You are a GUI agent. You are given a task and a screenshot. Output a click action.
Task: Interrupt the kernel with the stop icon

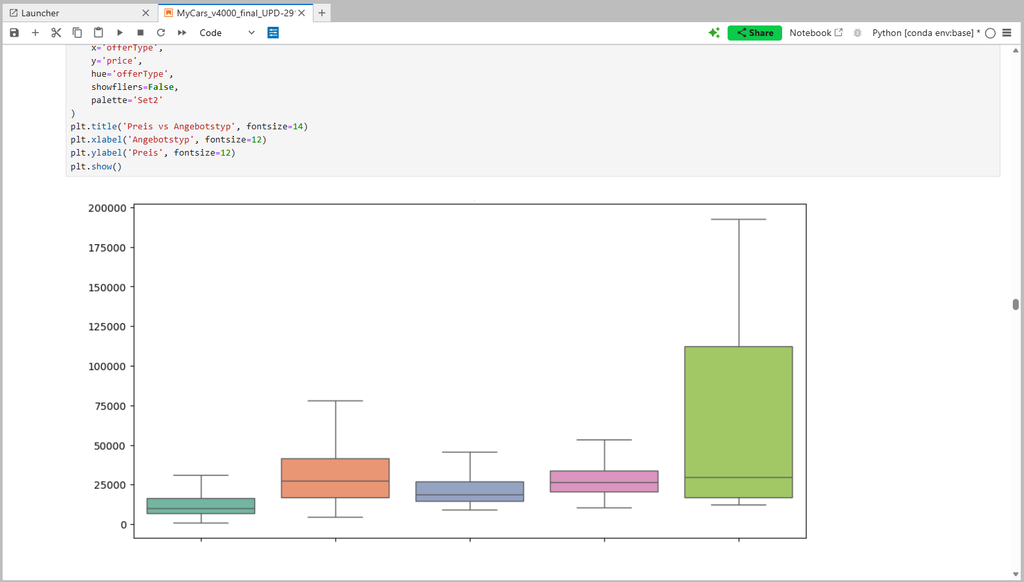(x=140, y=33)
